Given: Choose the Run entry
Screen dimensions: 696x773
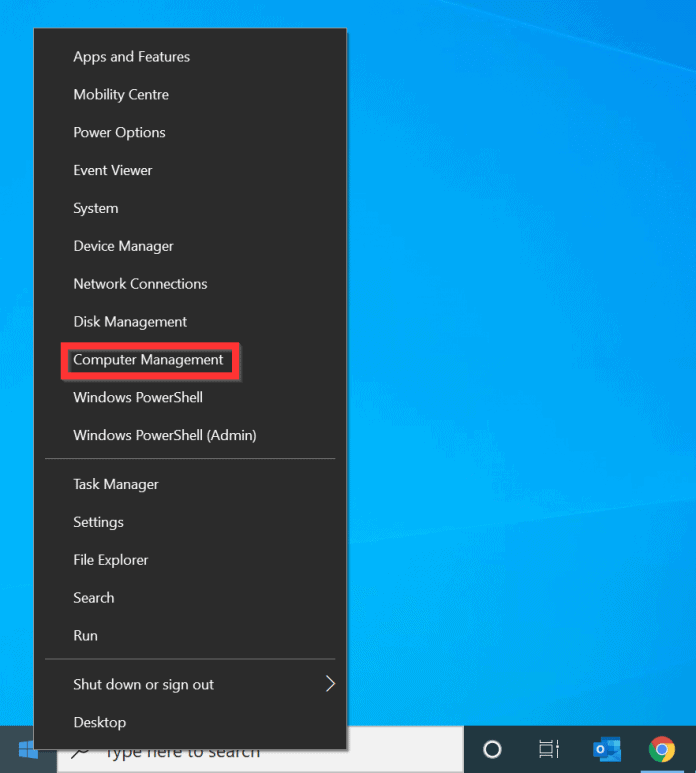Looking at the screenshot, I should [x=85, y=636].
